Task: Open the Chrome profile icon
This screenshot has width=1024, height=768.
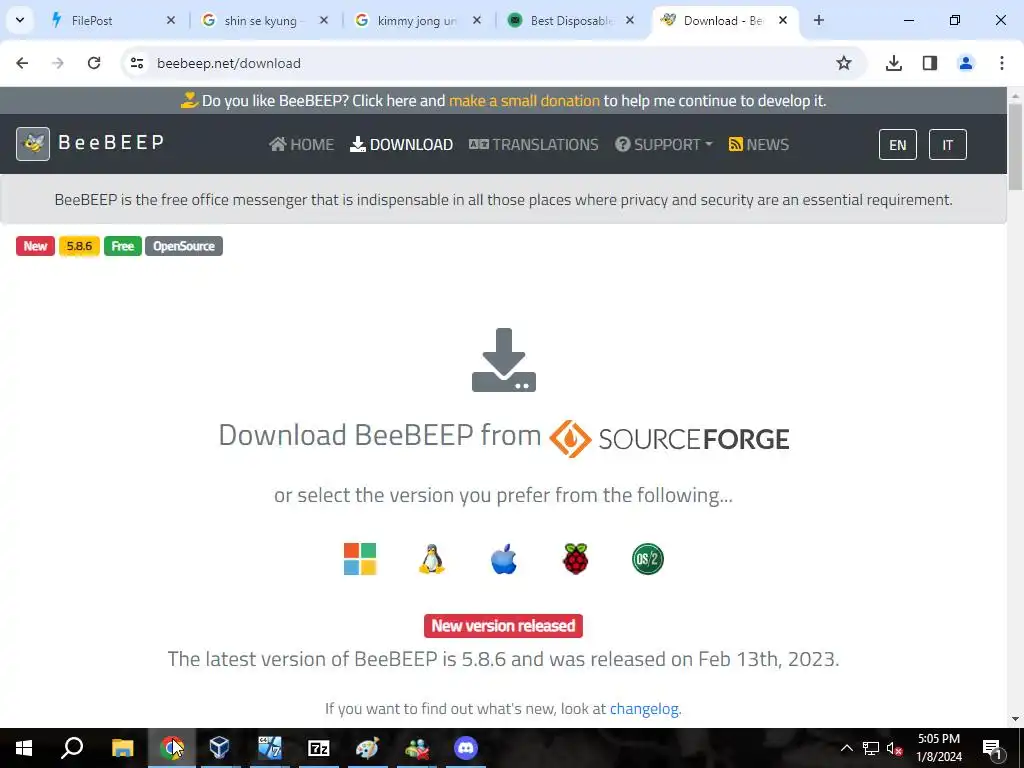Action: pyautogui.click(x=966, y=63)
